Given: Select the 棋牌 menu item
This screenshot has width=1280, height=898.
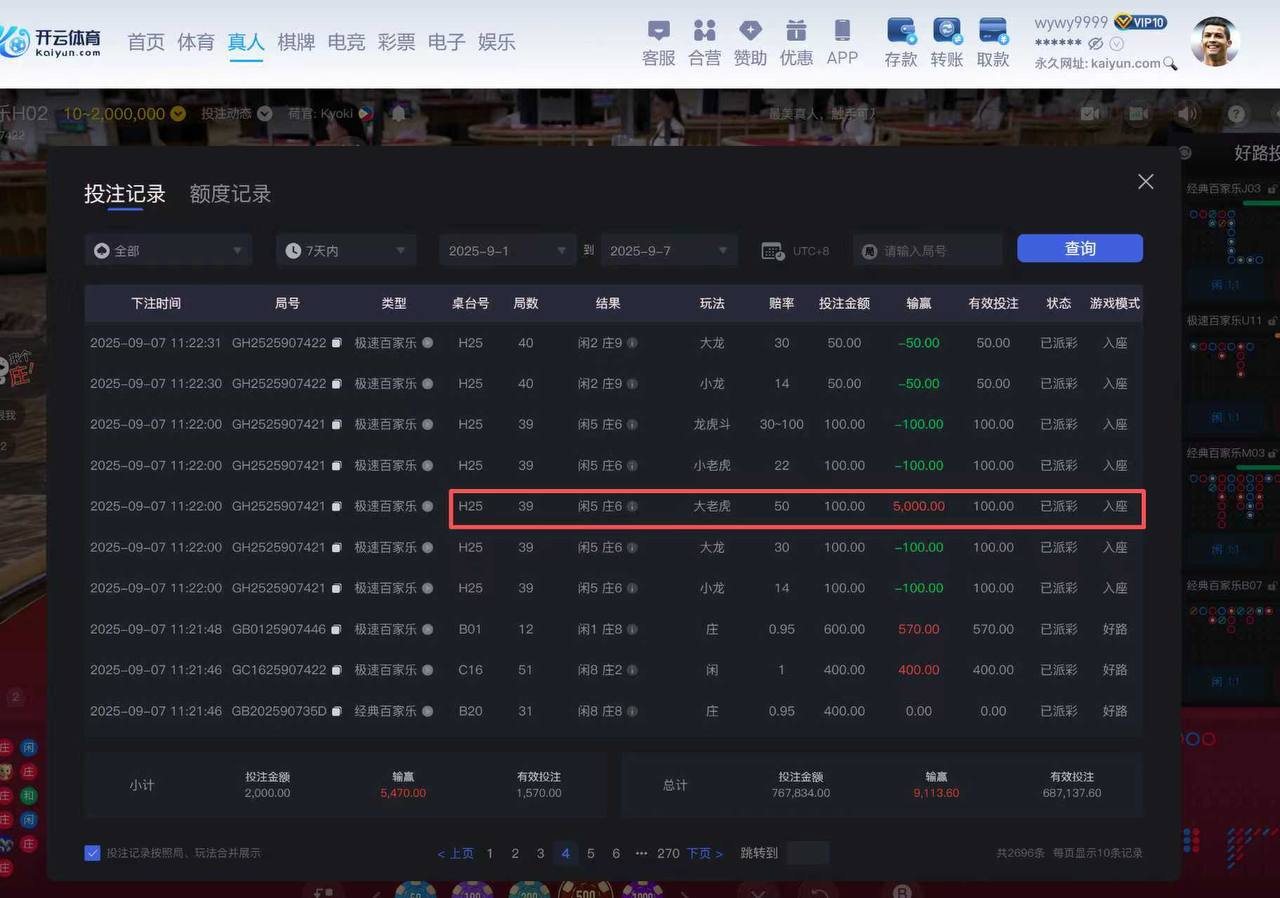Looking at the screenshot, I should (296, 42).
